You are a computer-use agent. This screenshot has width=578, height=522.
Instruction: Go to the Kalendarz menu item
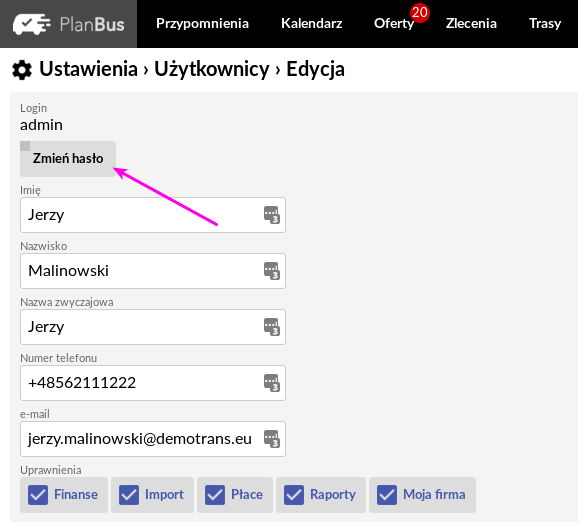coord(311,24)
